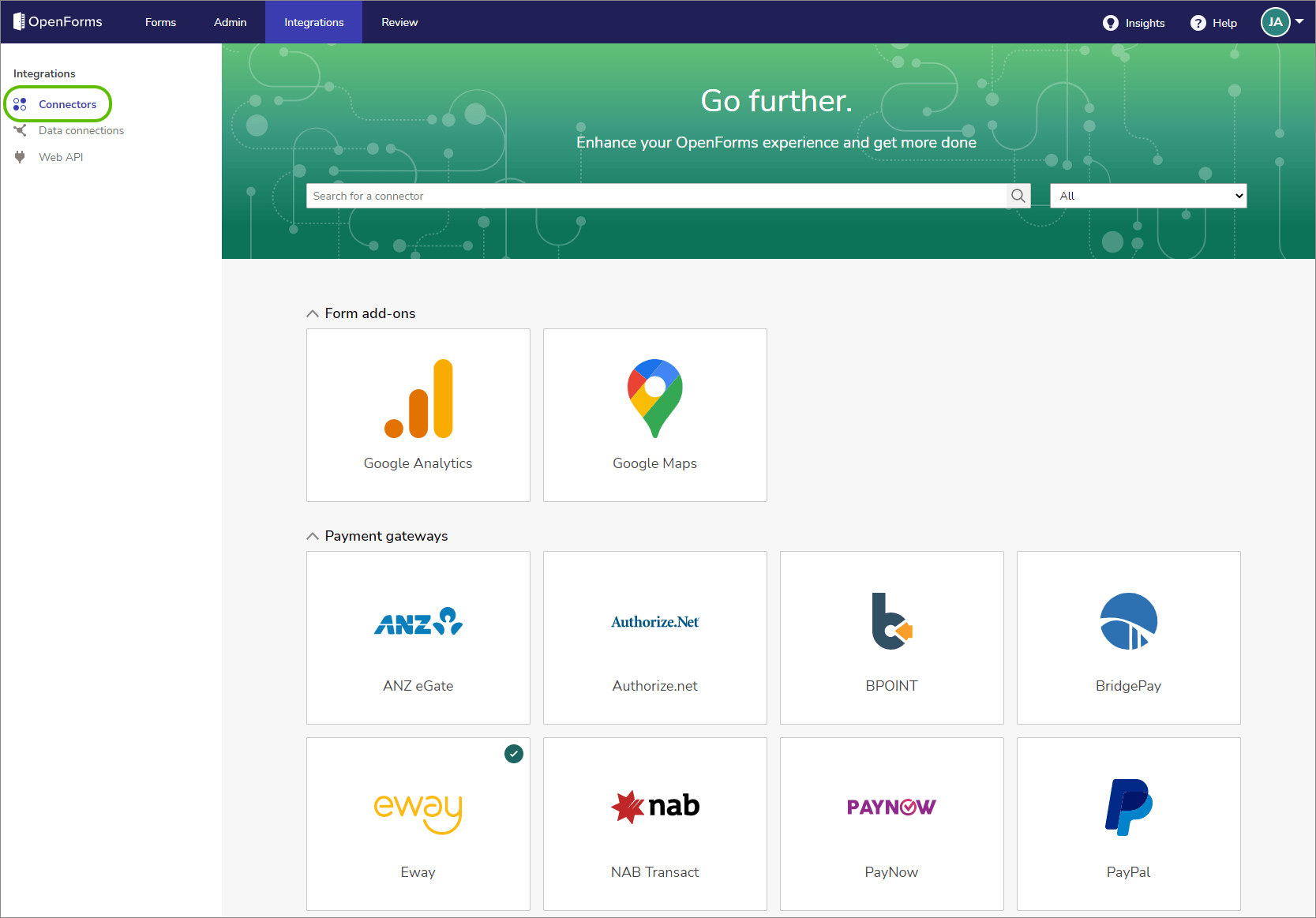Image resolution: width=1316 pixels, height=918 pixels.
Task: Click the Help question mark icon
Action: point(1198,23)
